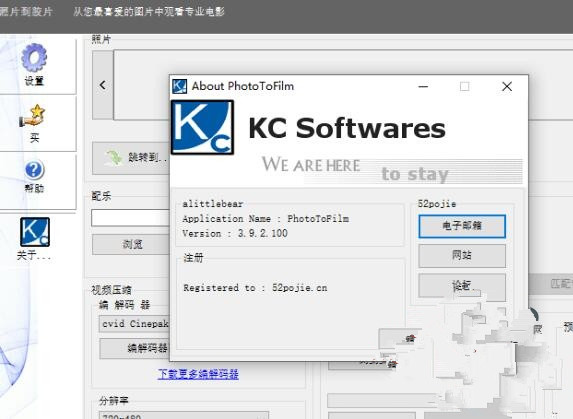573x419 pixels.
Task: Open the 设置 settings gear icon
Action: (x=34, y=58)
